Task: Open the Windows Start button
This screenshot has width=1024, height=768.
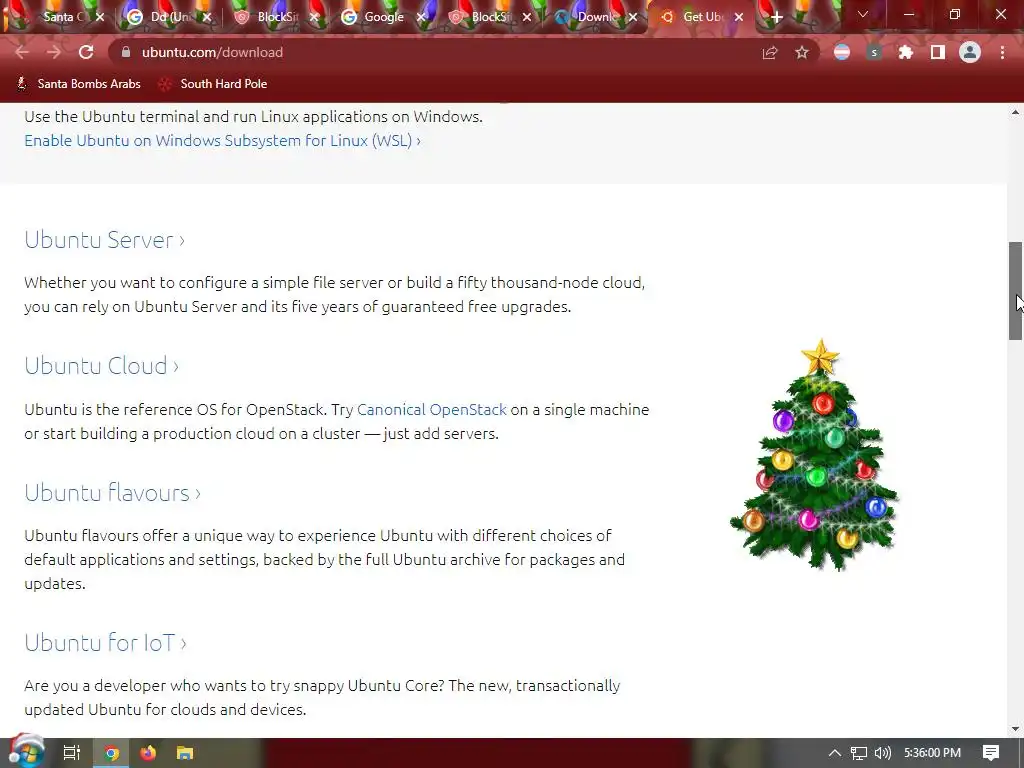Action: click(x=26, y=751)
